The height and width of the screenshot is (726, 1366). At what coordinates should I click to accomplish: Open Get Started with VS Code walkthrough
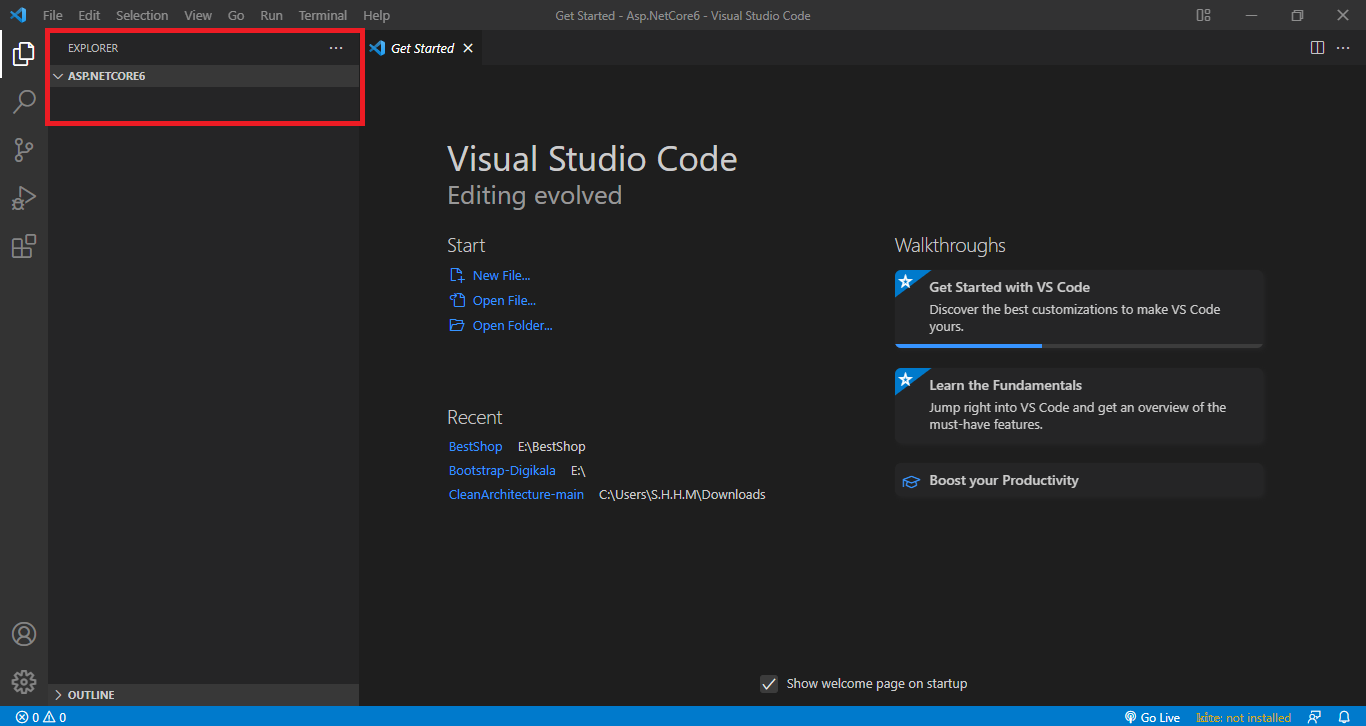pos(1079,309)
